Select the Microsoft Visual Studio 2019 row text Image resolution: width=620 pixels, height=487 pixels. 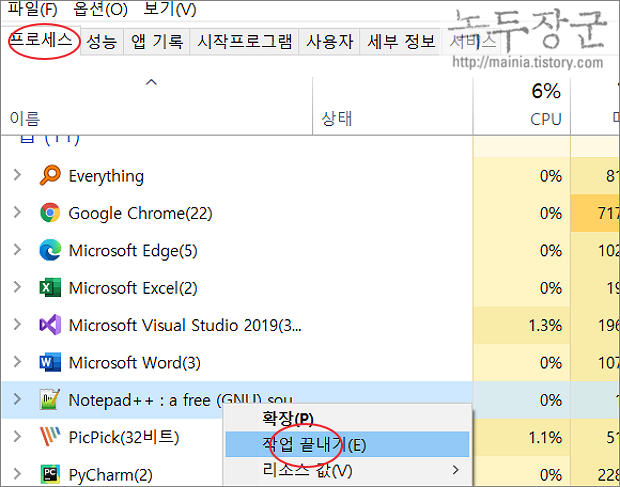[x=185, y=325]
